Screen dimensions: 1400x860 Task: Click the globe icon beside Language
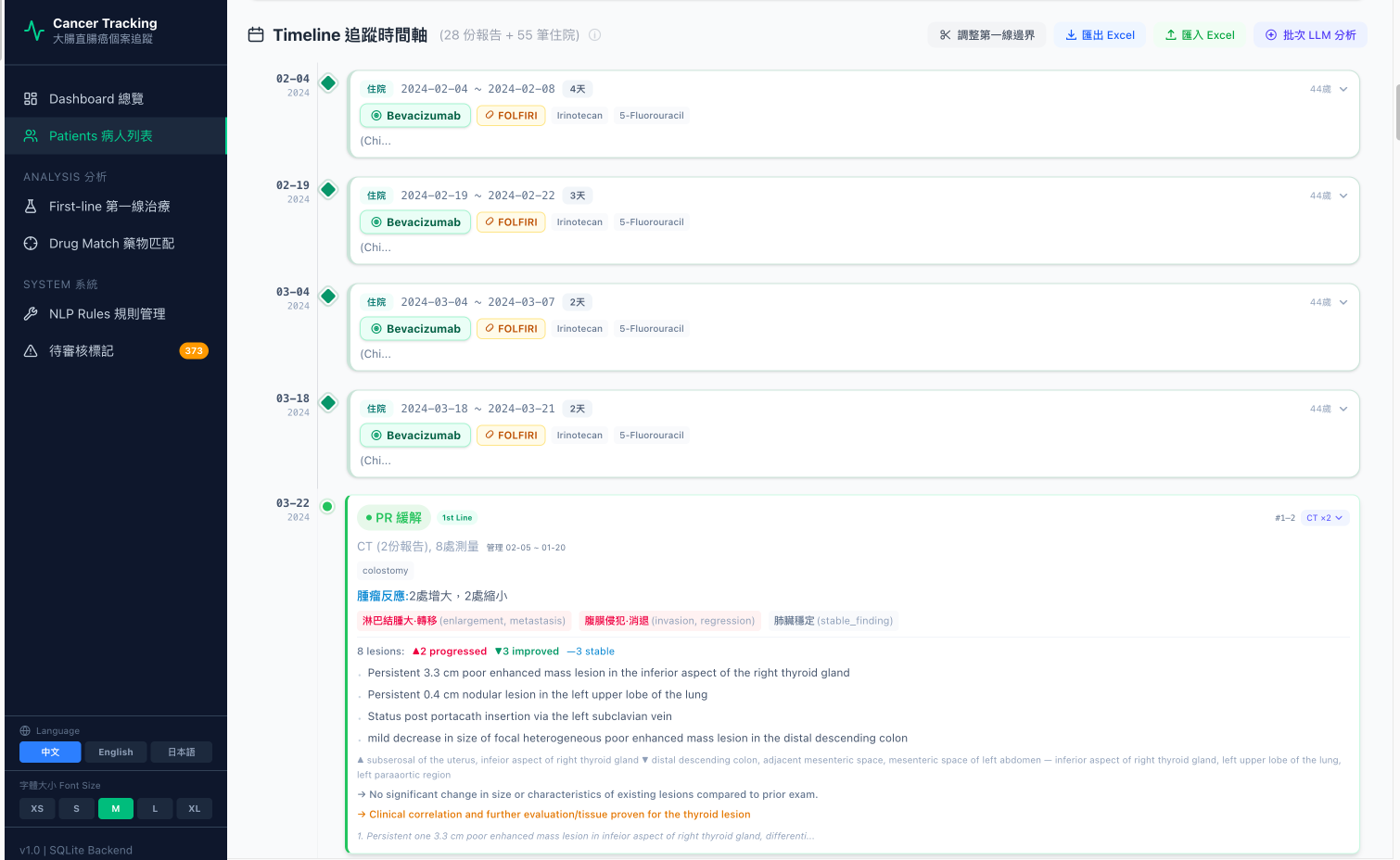(25, 731)
